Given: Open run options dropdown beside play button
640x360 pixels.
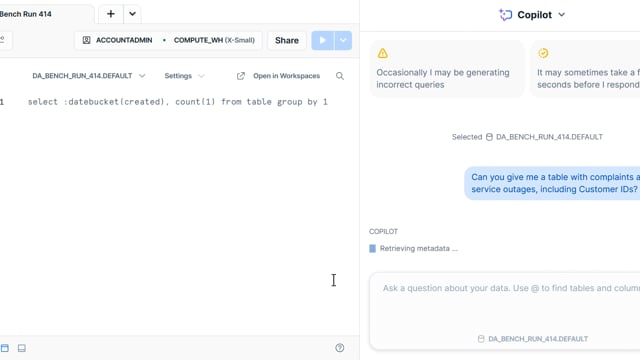Looking at the screenshot, I should 343,40.
